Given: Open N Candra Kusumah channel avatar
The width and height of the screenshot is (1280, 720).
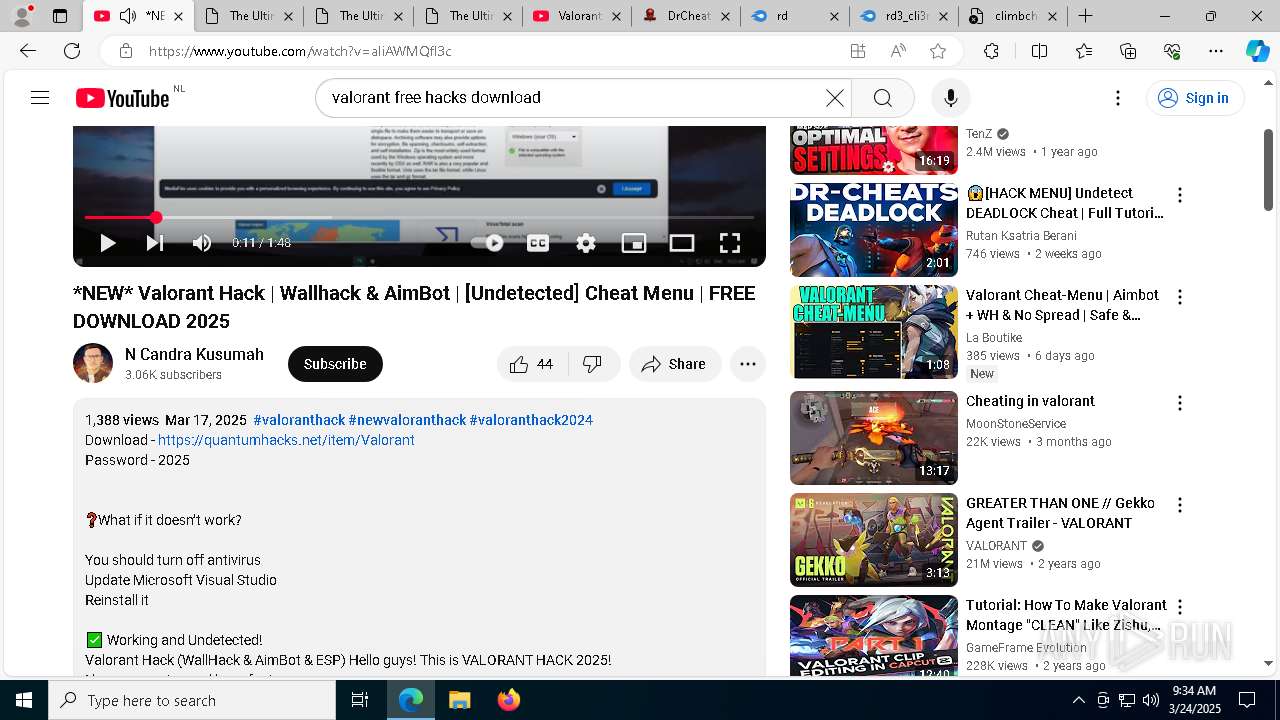Looking at the screenshot, I should coord(93,363).
